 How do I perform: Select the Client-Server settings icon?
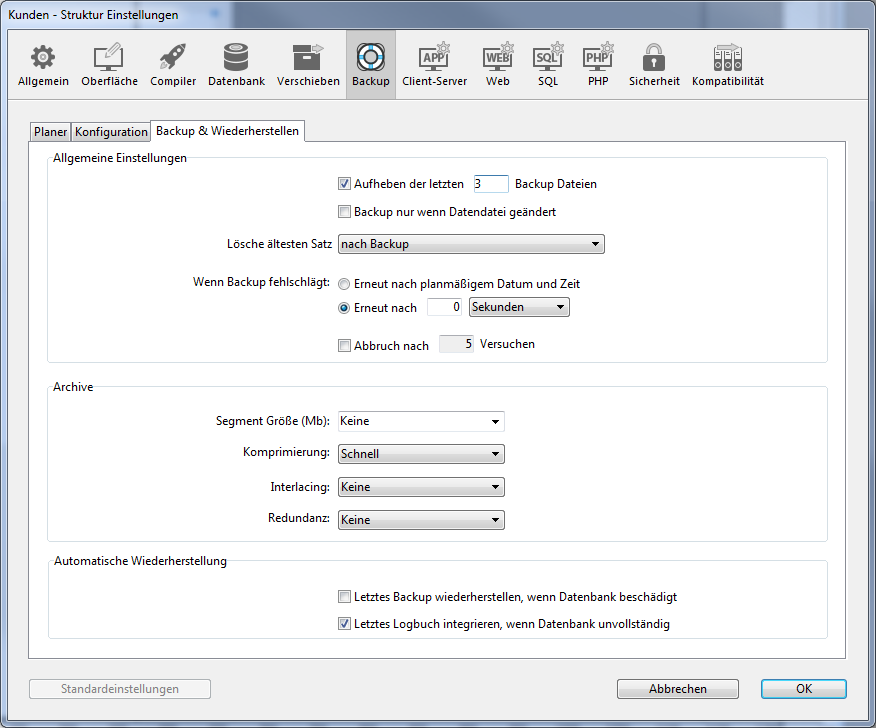point(434,65)
